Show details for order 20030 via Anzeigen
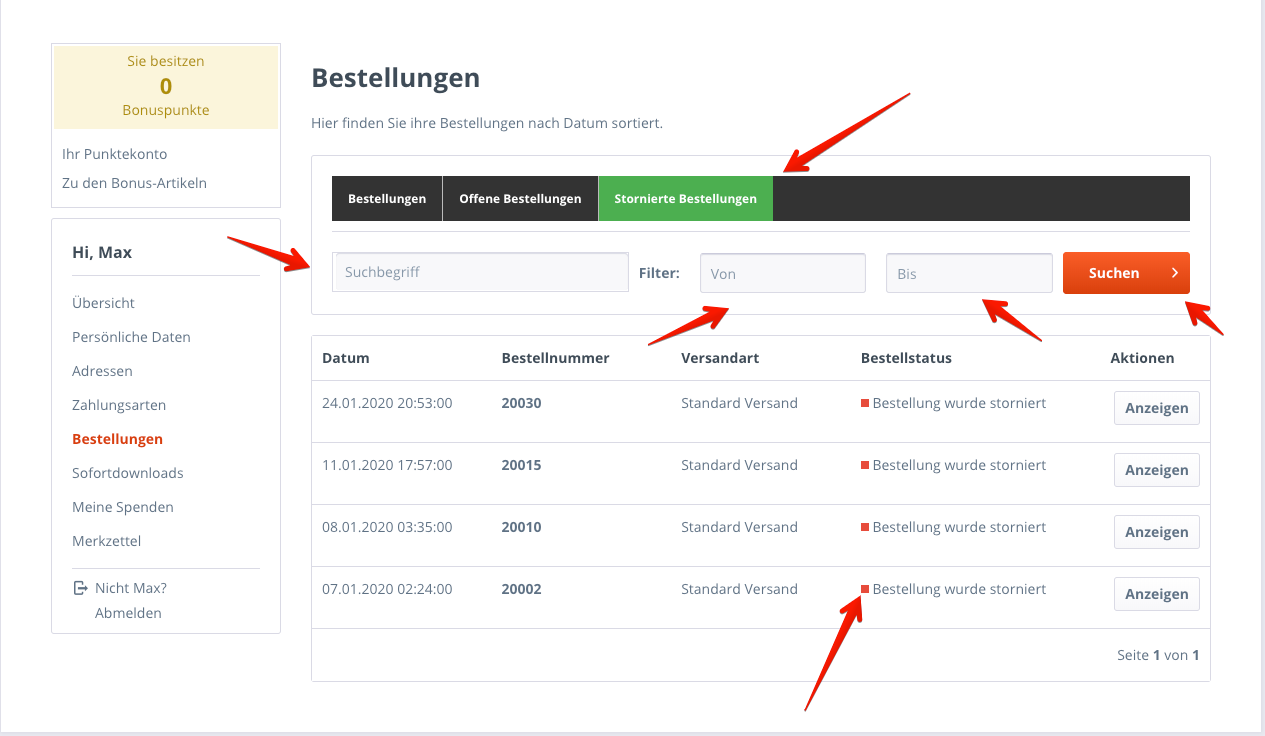 pos(1157,408)
